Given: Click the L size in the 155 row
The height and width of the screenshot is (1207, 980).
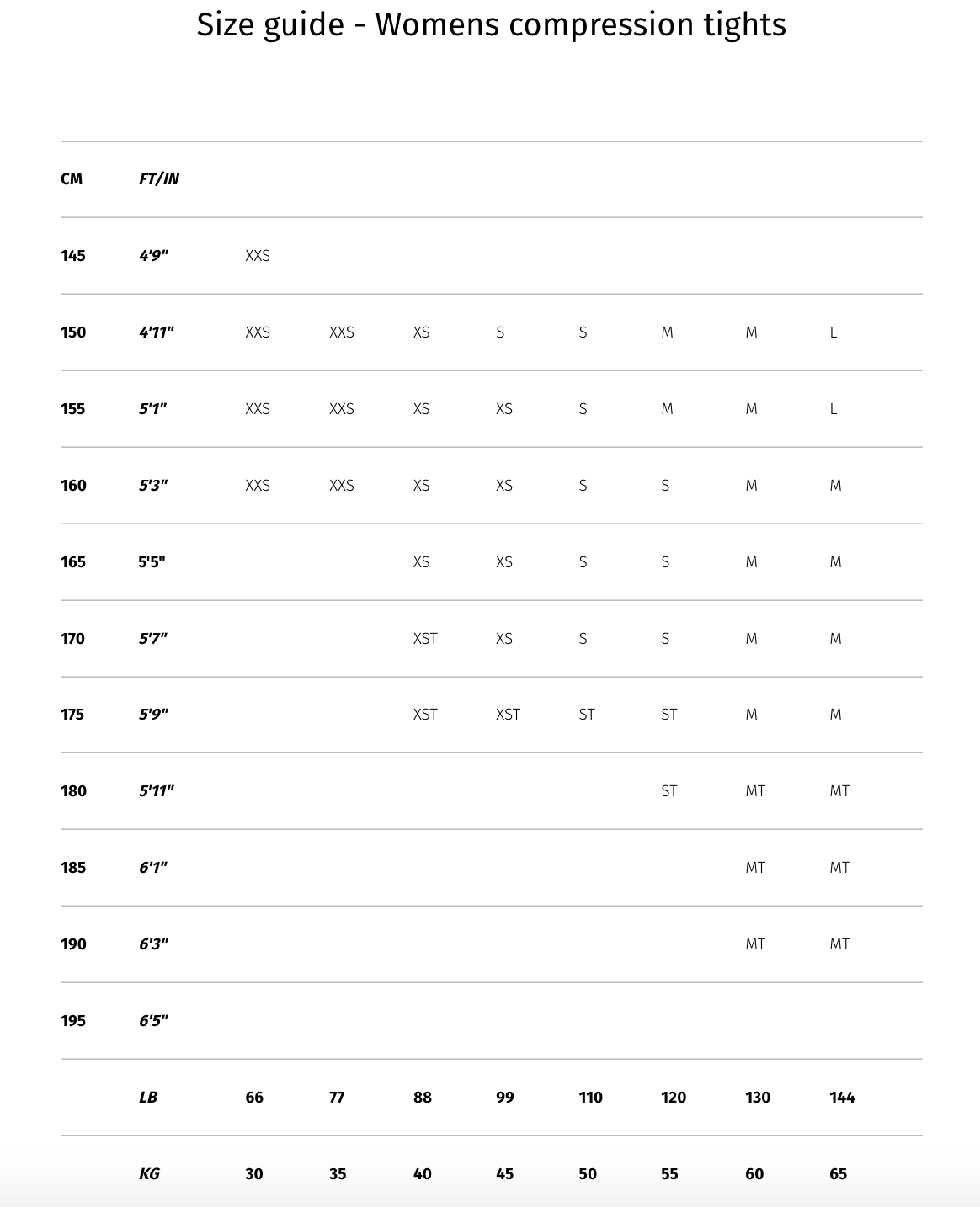Looking at the screenshot, I should 834,409.
